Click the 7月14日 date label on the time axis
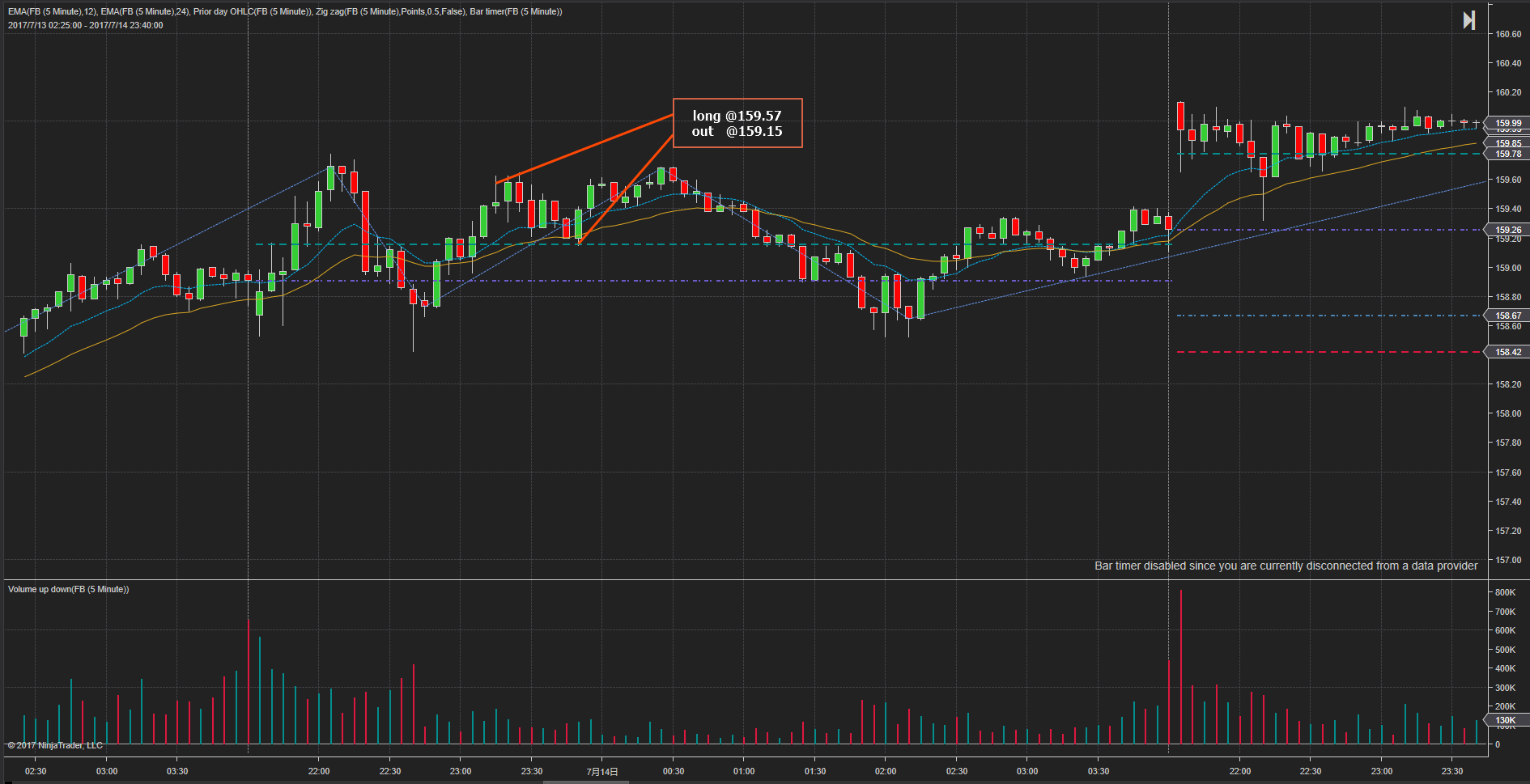 [602, 772]
